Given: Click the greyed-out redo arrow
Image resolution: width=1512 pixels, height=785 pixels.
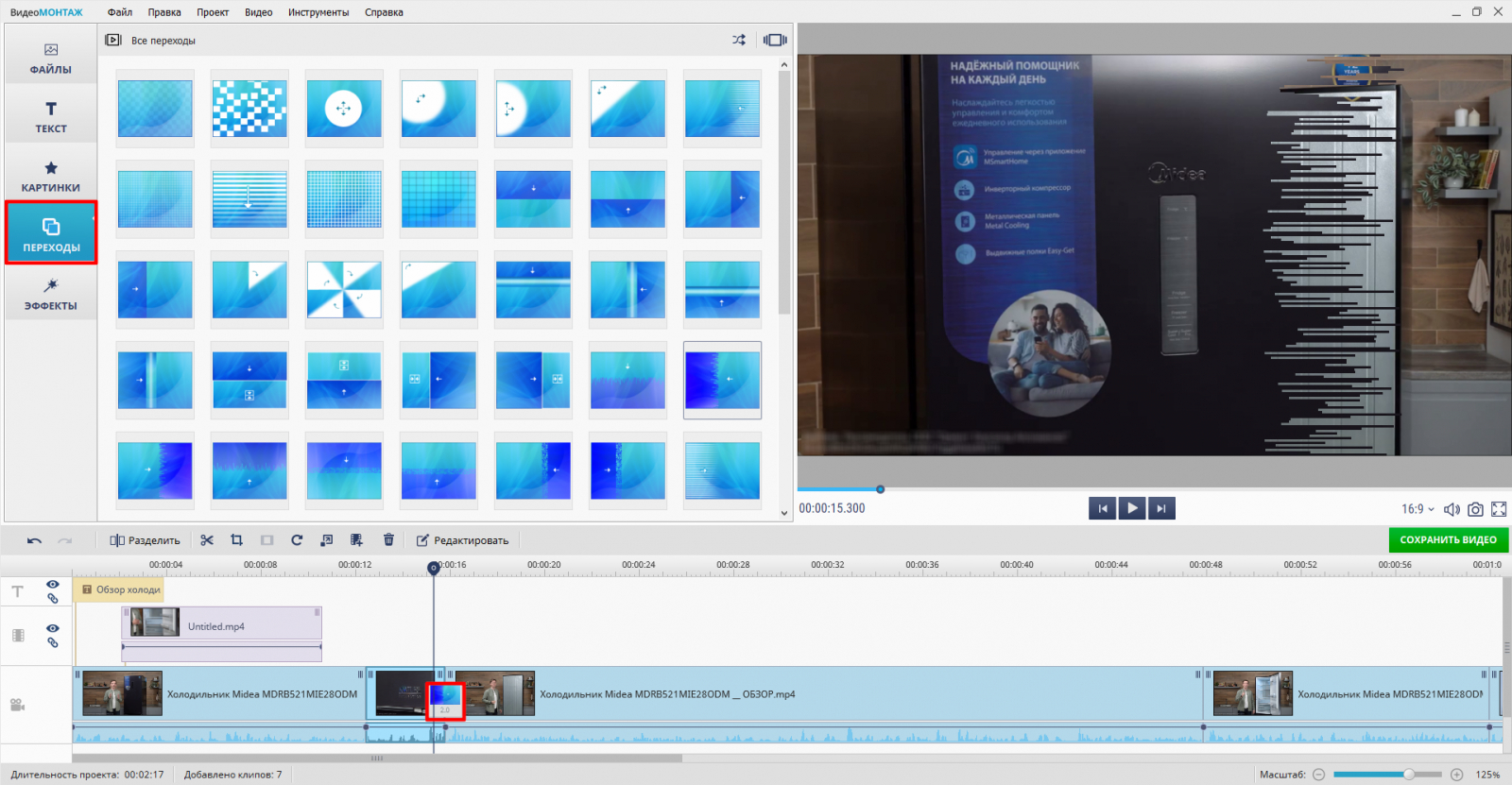Looking at the screenshot, I should pos(64,540).
